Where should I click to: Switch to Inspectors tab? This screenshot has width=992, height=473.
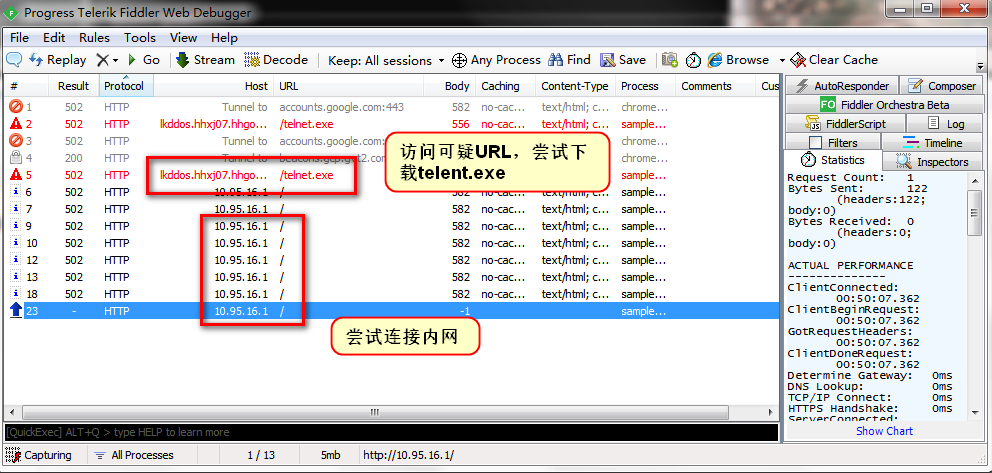click(x=933, y=162)
